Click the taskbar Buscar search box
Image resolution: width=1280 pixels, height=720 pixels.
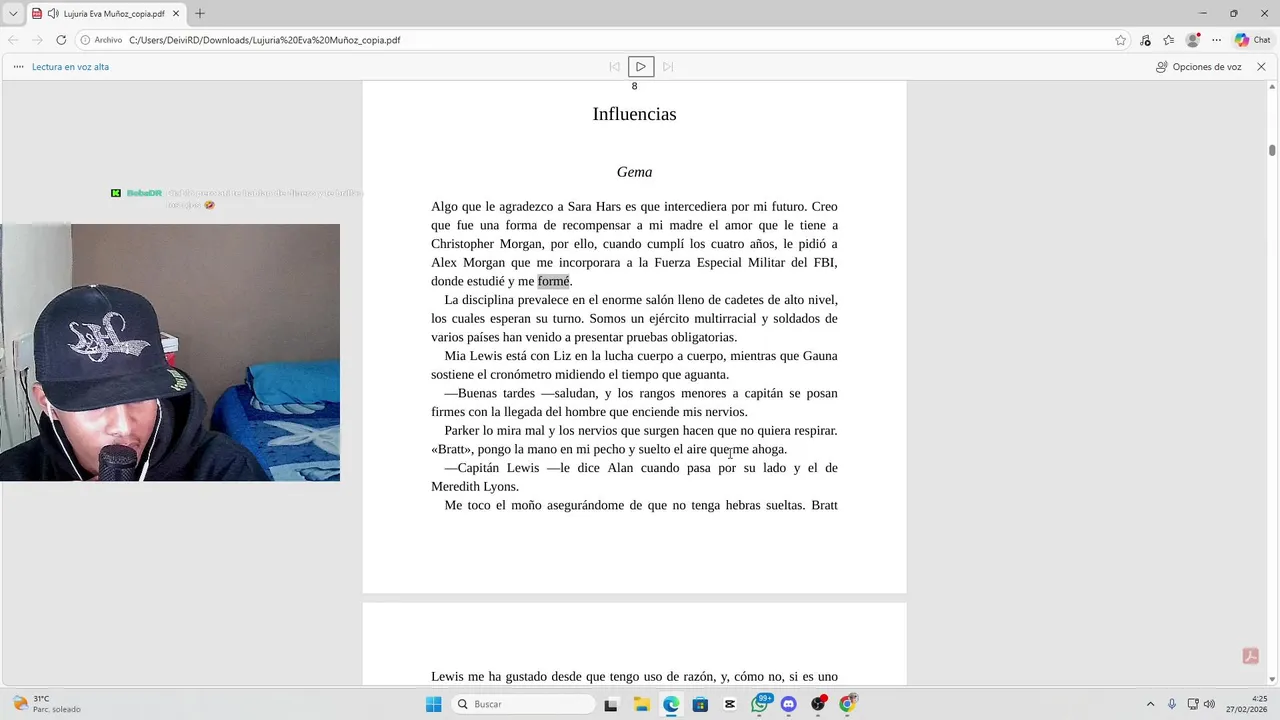524,704
